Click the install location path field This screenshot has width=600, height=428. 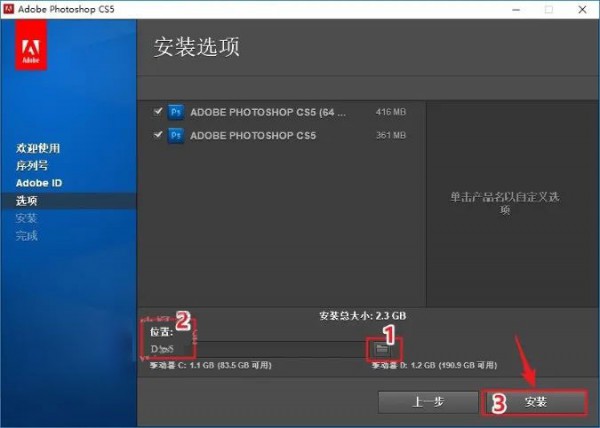click(258, 349)
